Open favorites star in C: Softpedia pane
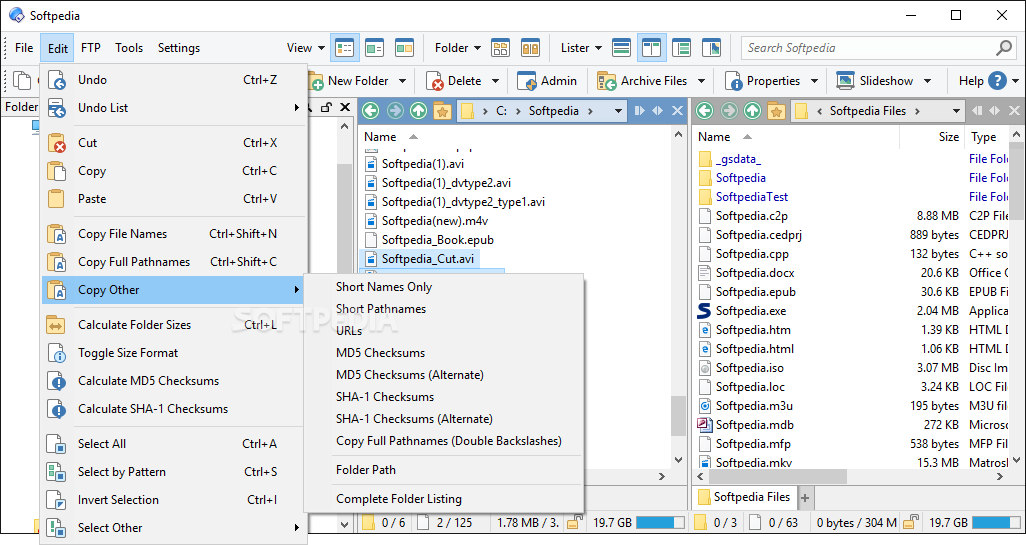1026x545 pixels. click(x=442, y=111)
